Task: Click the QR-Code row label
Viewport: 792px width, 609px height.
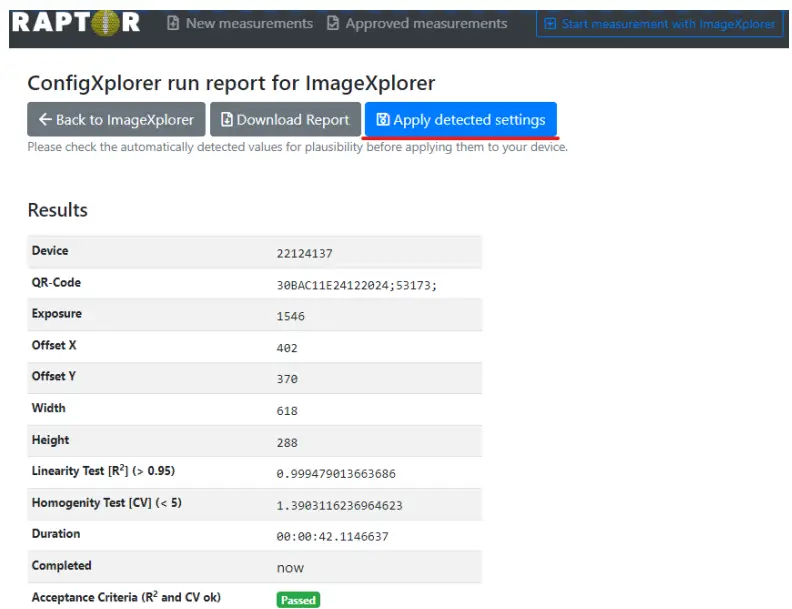Action: 56,282
